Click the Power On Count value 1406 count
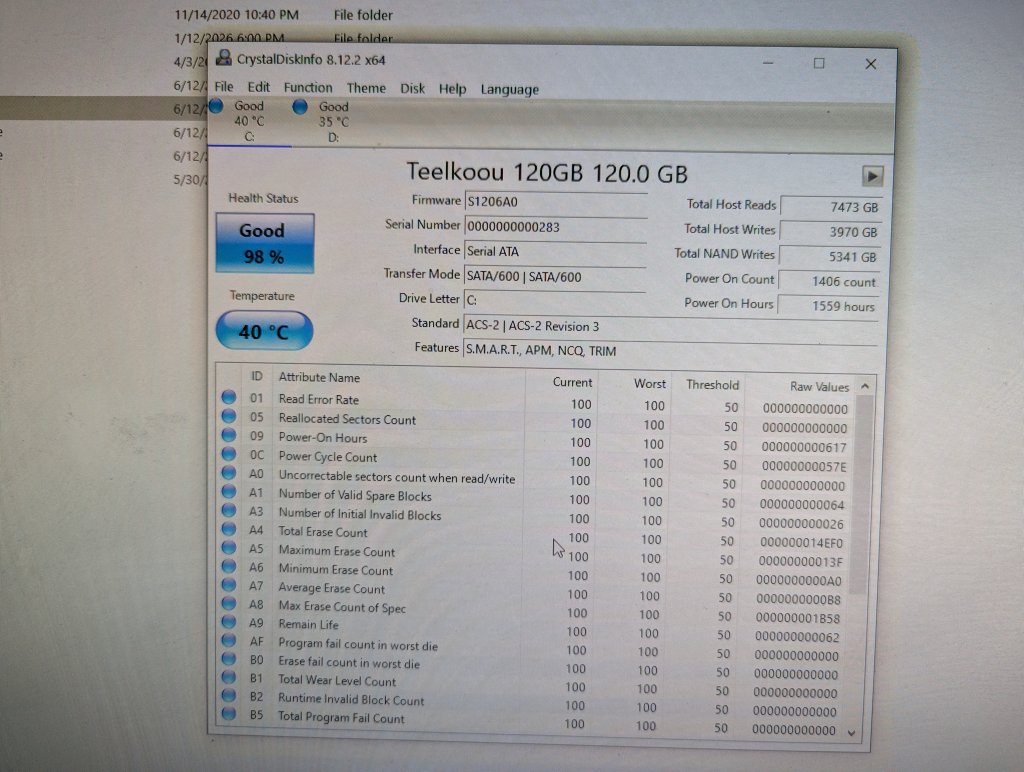The width and height of the screenshot is (1024, 772). [828, 281]
